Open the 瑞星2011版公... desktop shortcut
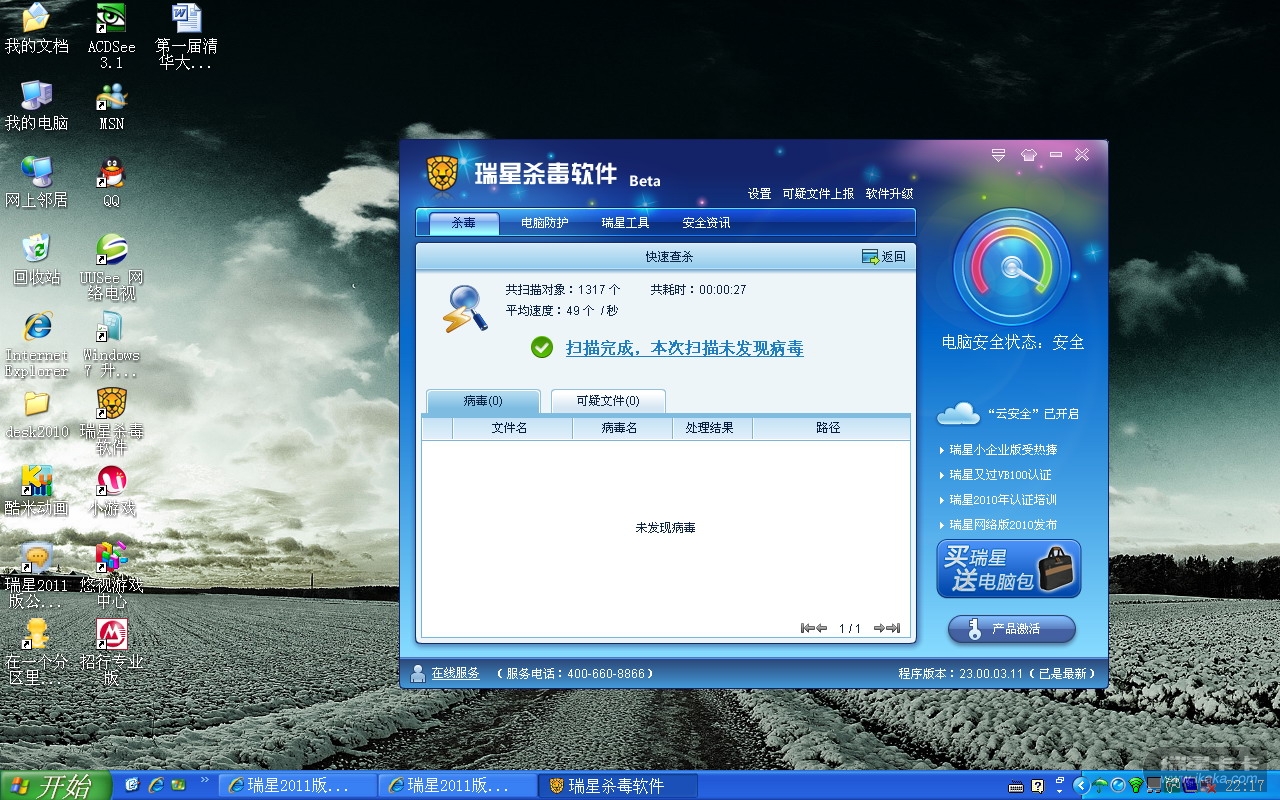This screenshot has width=1280, height=800. tap(36, 577)
